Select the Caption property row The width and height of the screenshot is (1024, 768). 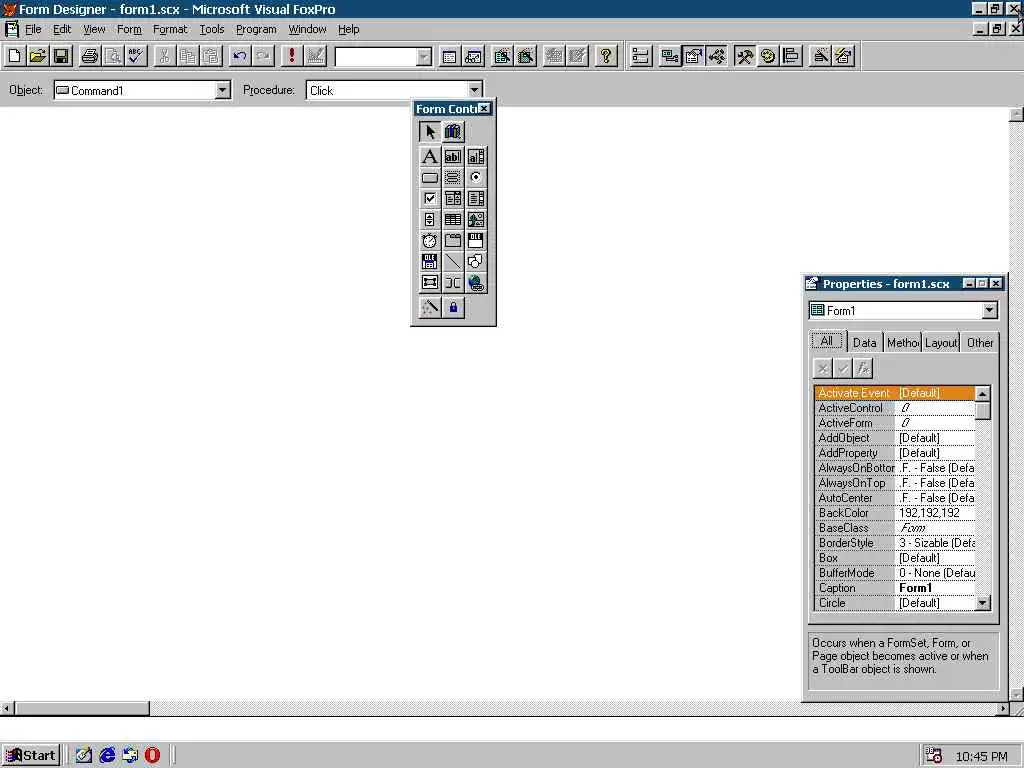point(895,588)
